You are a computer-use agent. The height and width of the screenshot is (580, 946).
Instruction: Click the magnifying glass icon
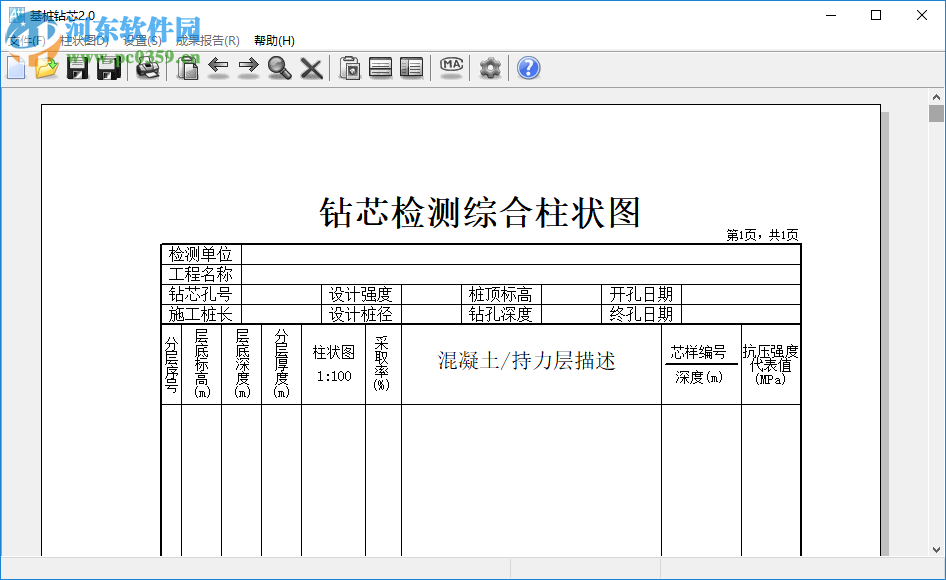click(x=280, y=68)
